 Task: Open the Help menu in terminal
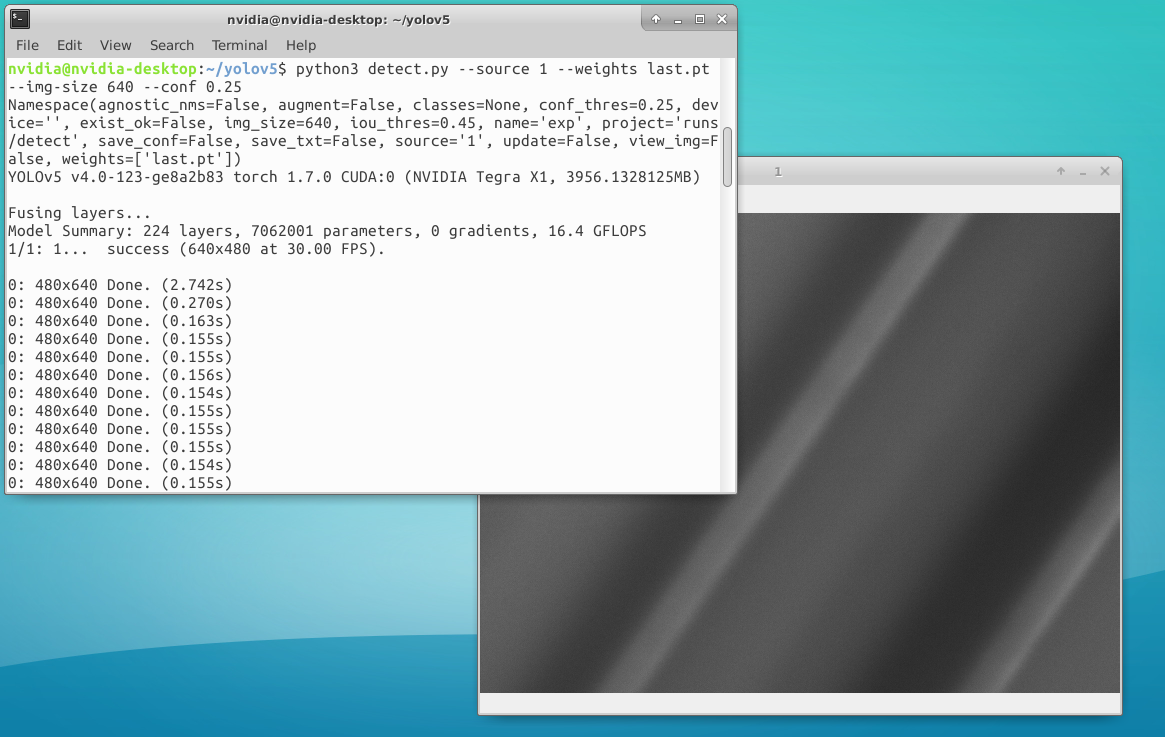pyautogui.click(x=301, y=45)
